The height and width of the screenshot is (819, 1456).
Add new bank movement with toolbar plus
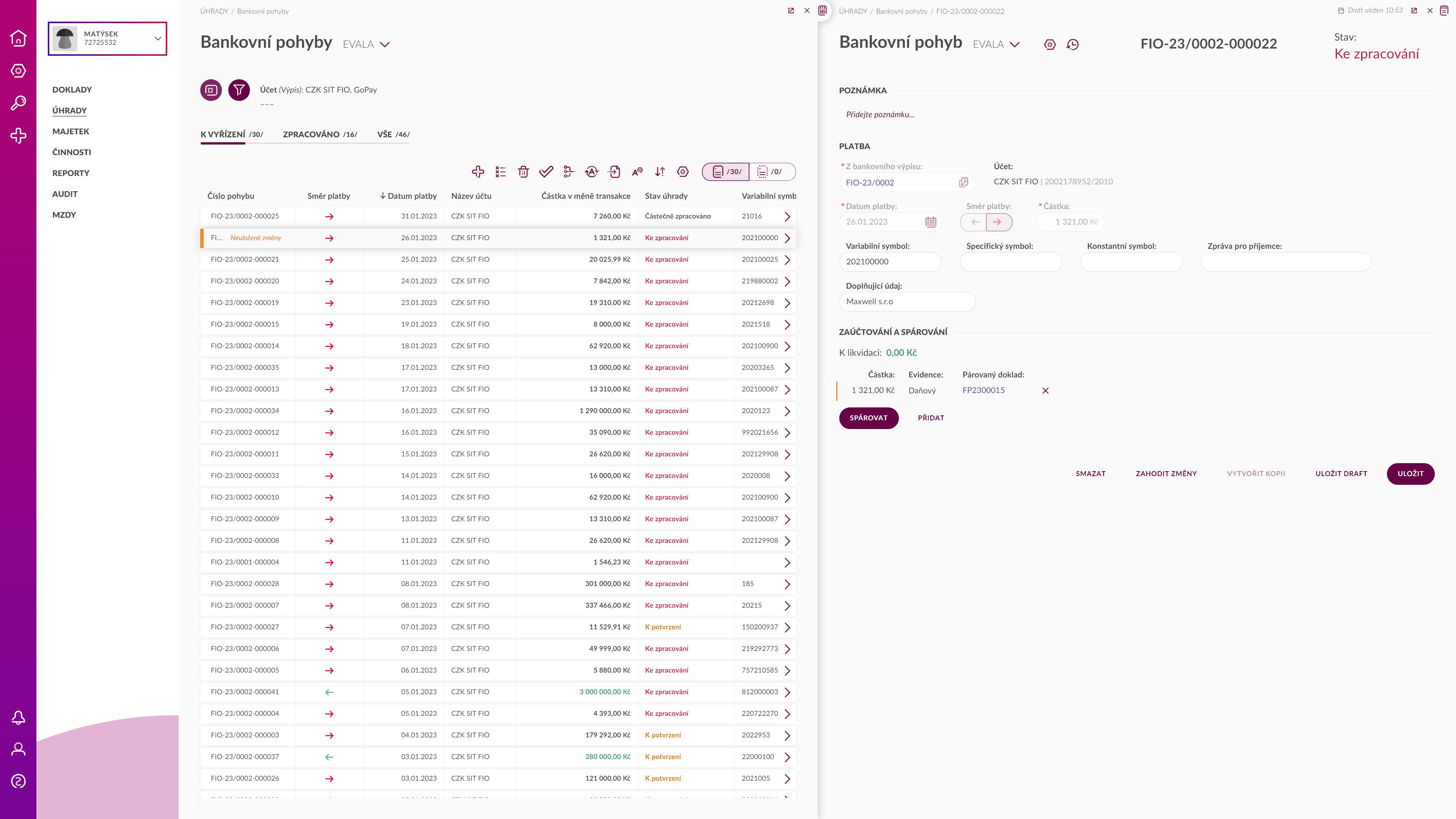coord(477,172)
